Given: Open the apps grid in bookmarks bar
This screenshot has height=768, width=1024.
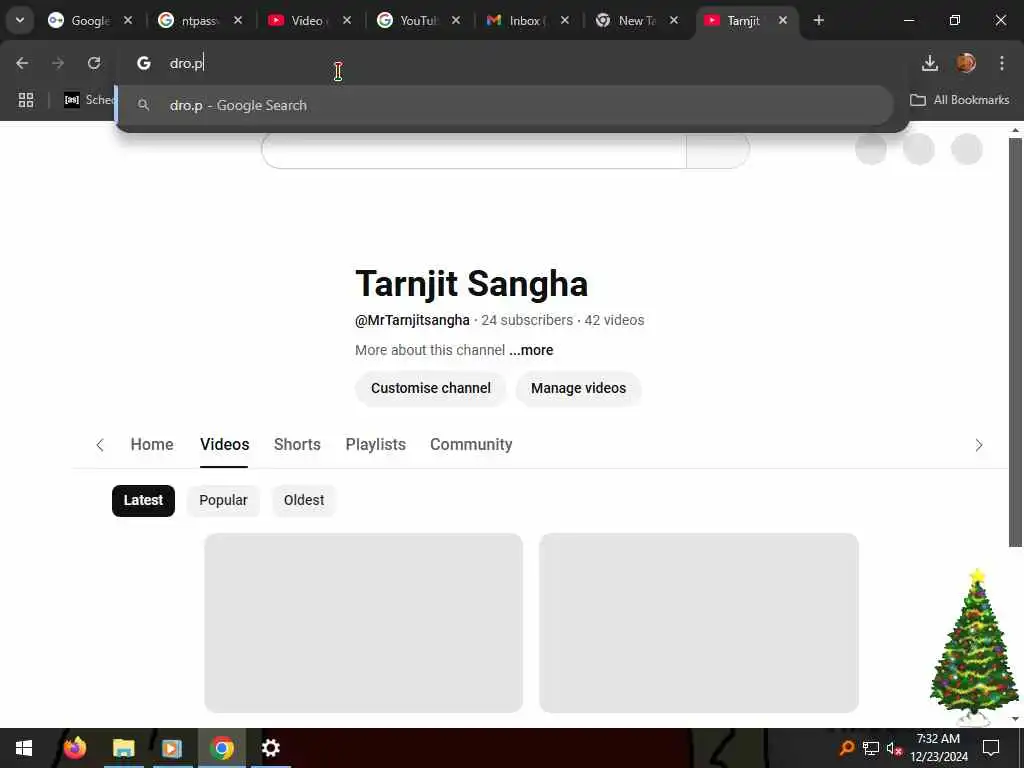Looking at the screenshot, I should [x=26, y=100].
